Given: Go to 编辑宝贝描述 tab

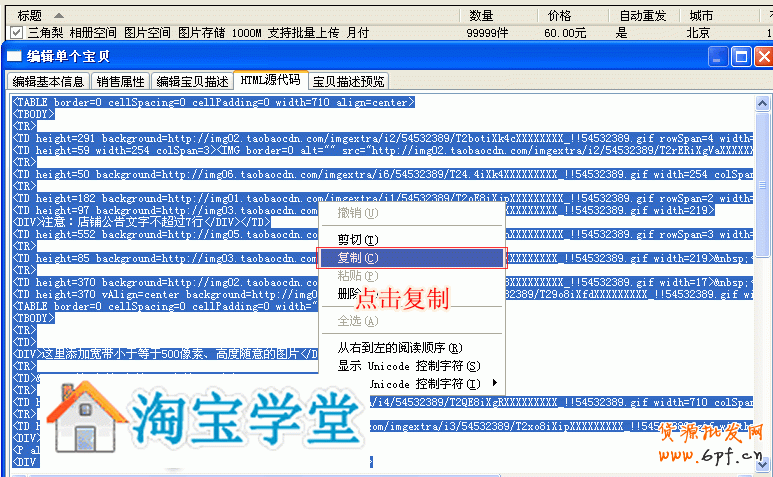Looking at the screenshot, I should [192, 81].
